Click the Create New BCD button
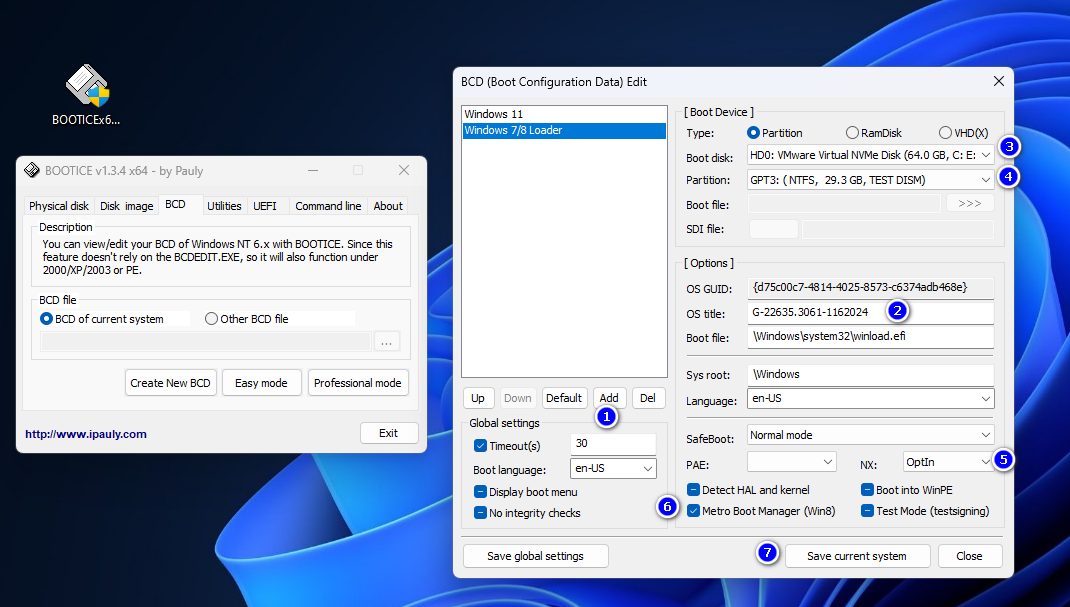The image size is (1070, 607). (x=171, y=383)
